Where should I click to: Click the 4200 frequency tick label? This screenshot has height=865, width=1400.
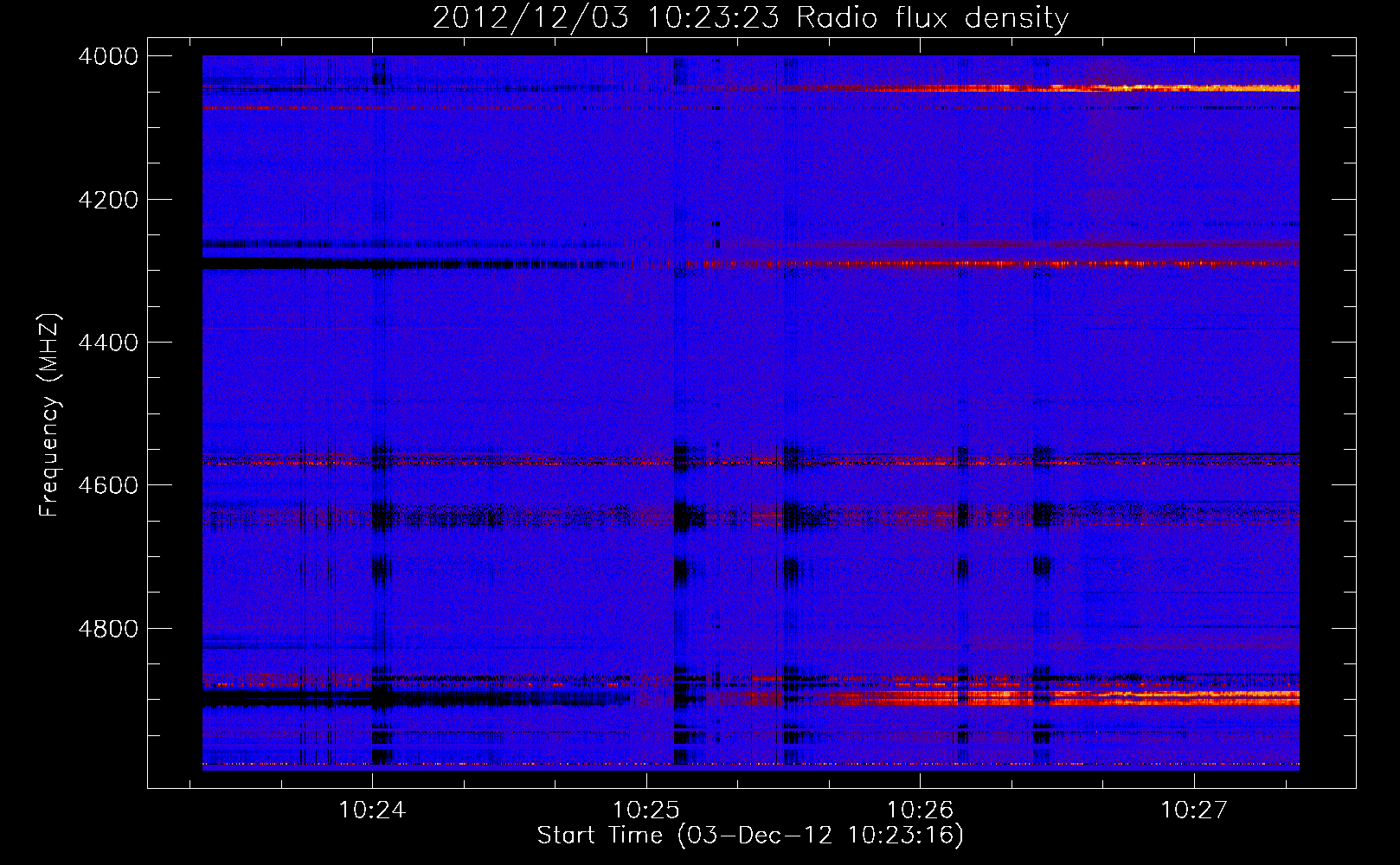click(108, 200)
